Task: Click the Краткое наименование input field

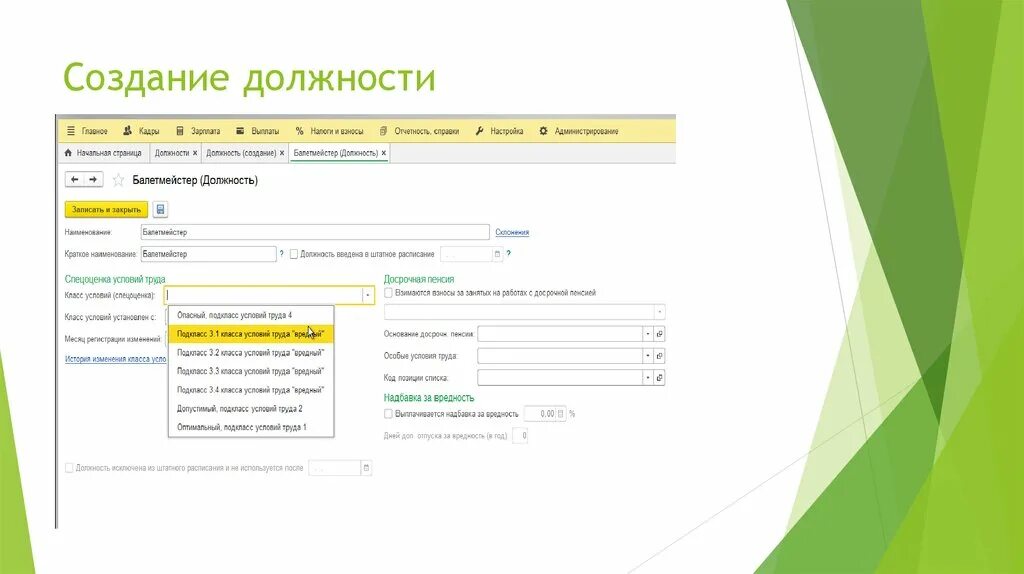Action: tap(208, 254)
